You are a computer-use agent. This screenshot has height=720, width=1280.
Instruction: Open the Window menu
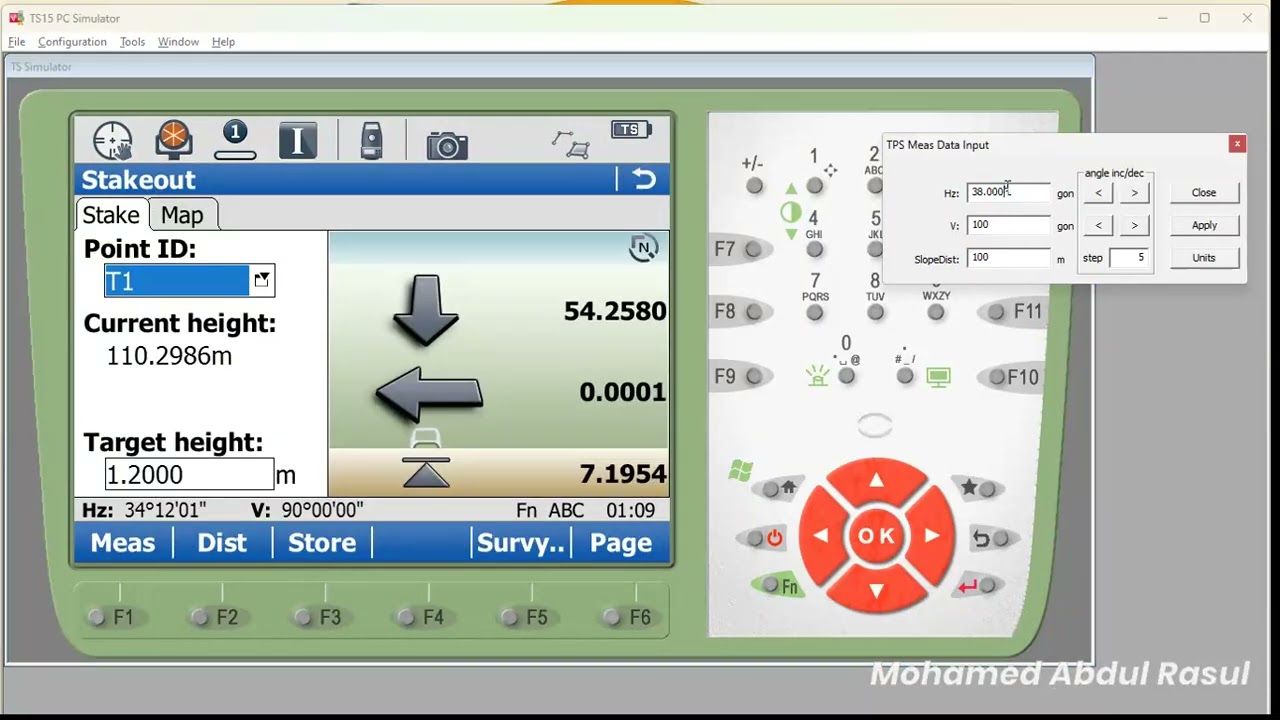tap(178, 42)
